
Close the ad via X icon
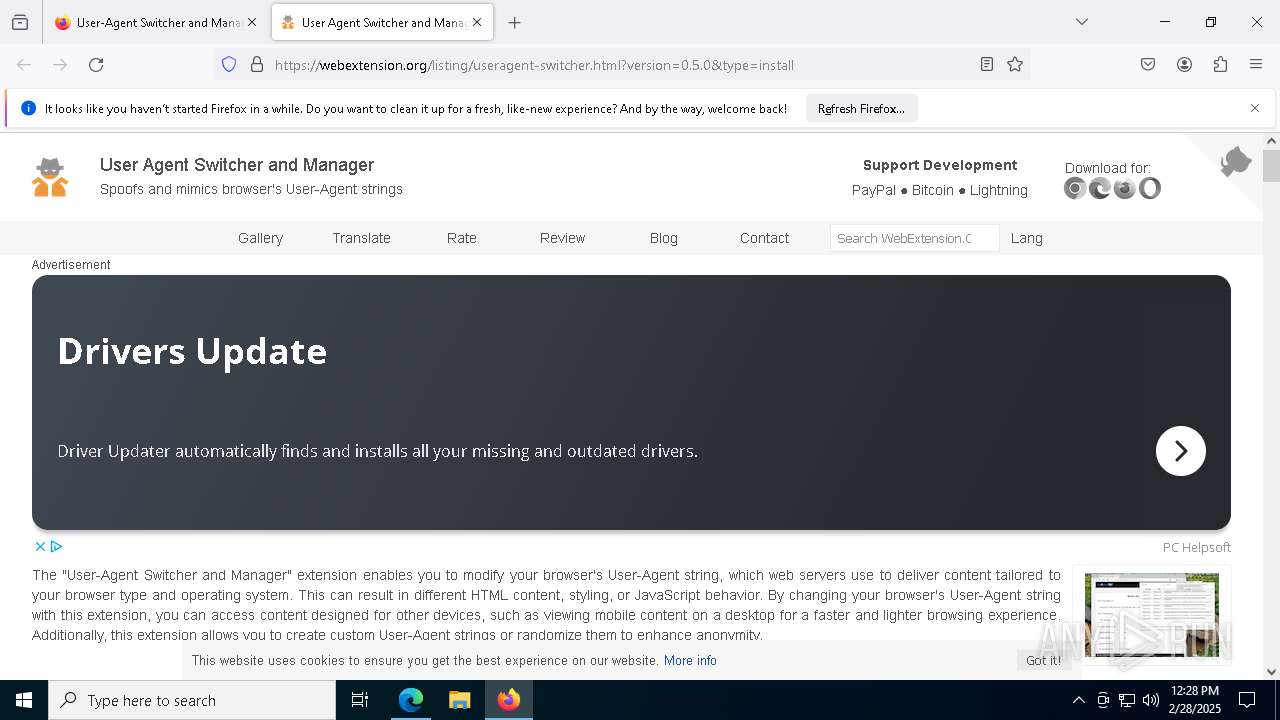[40, 546]
